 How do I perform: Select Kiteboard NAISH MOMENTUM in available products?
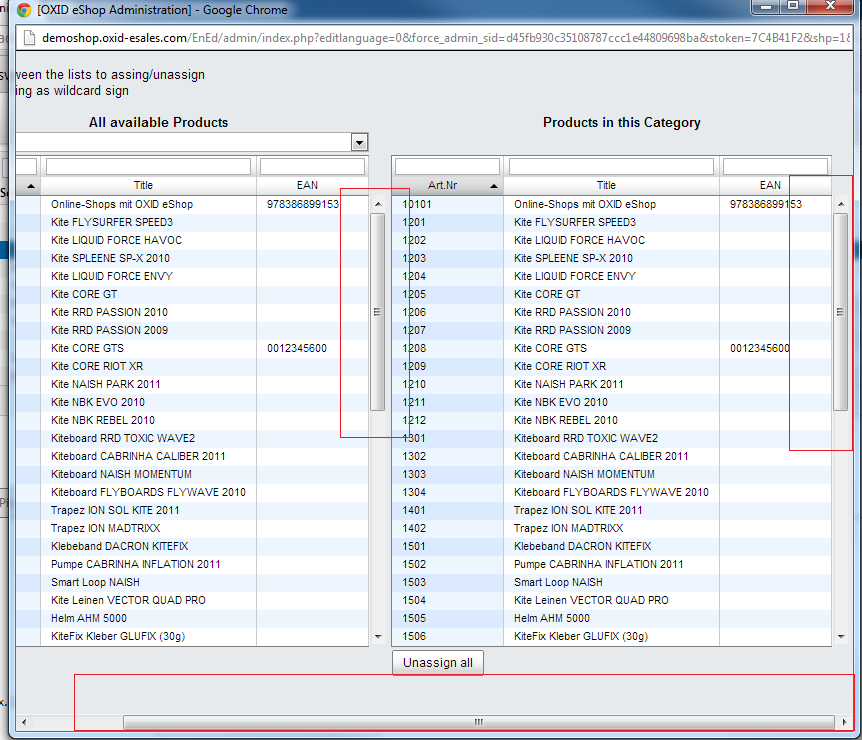[x=121, y=474]
